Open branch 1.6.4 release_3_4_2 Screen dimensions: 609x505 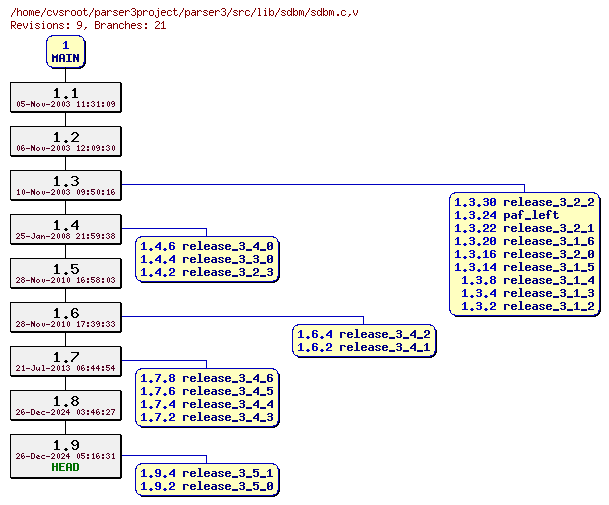pyautogui.click(x=364, y=334)
